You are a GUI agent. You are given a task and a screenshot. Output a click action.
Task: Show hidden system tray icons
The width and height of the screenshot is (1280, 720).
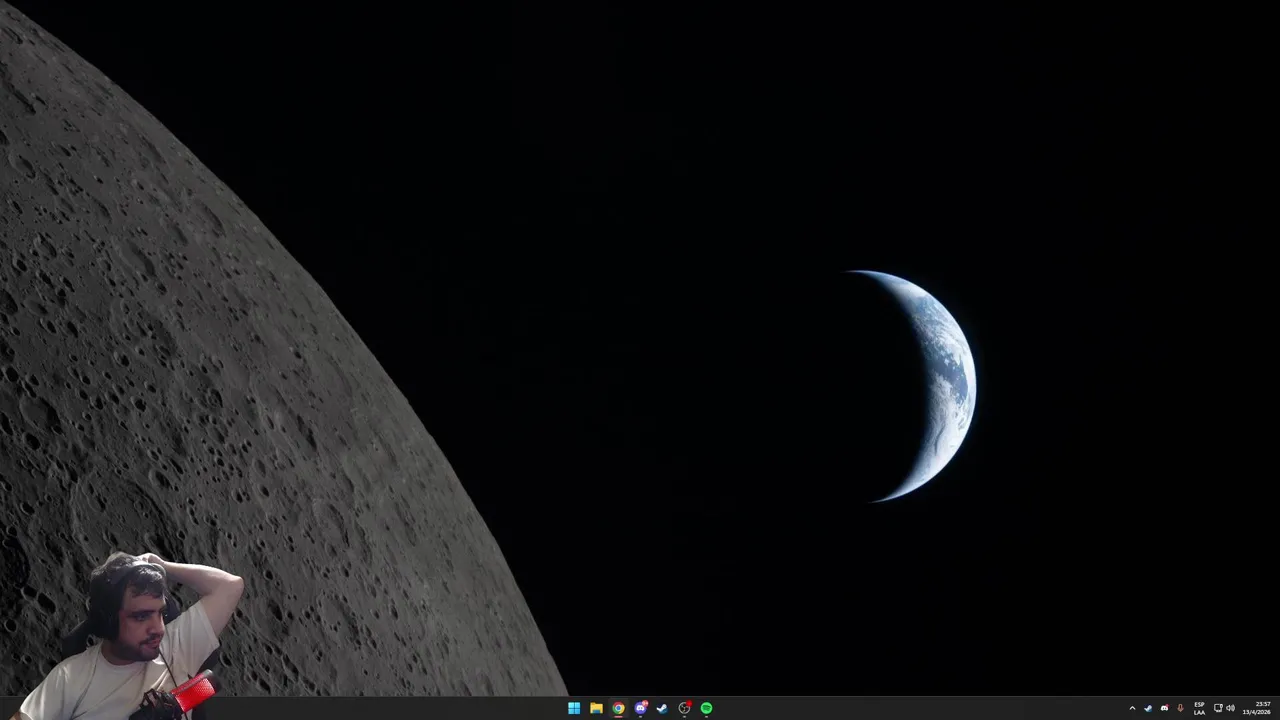[1132, 708]
